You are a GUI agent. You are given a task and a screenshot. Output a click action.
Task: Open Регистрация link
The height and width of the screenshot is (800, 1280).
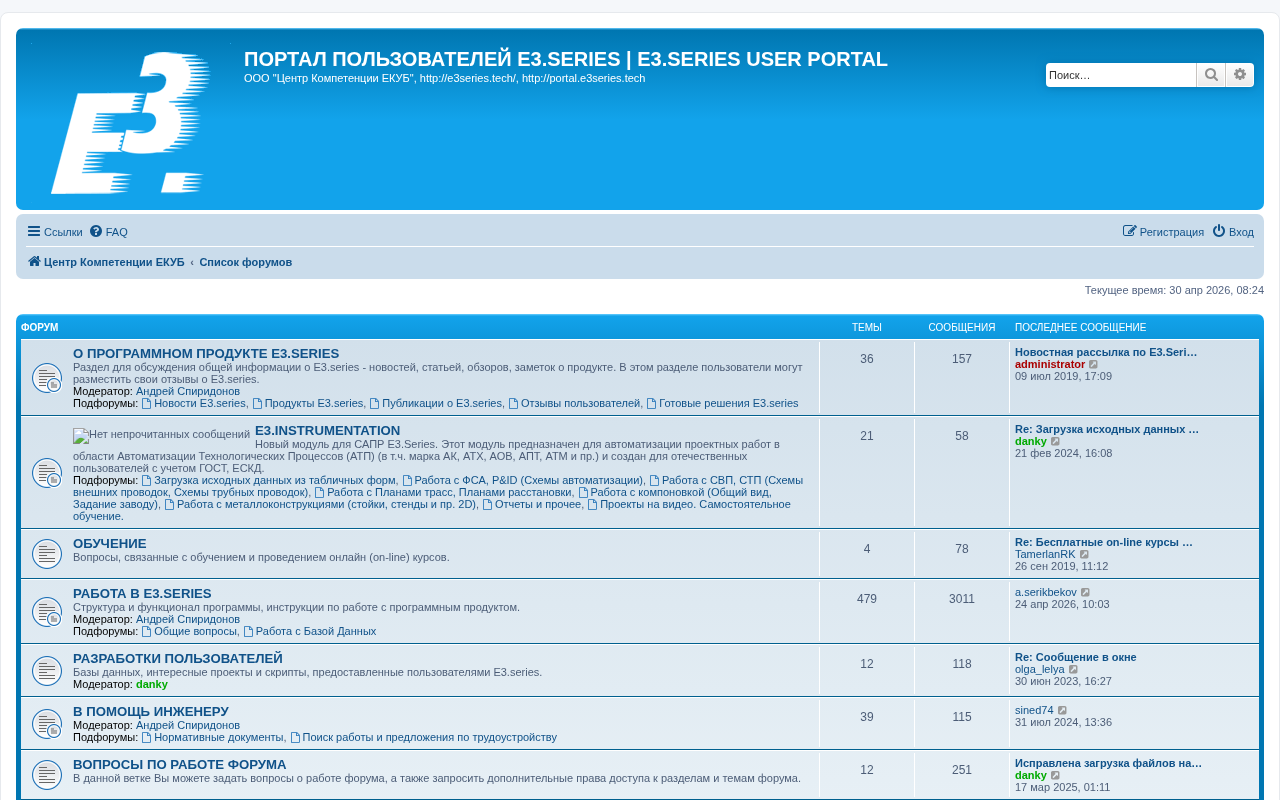point(1164,232)
